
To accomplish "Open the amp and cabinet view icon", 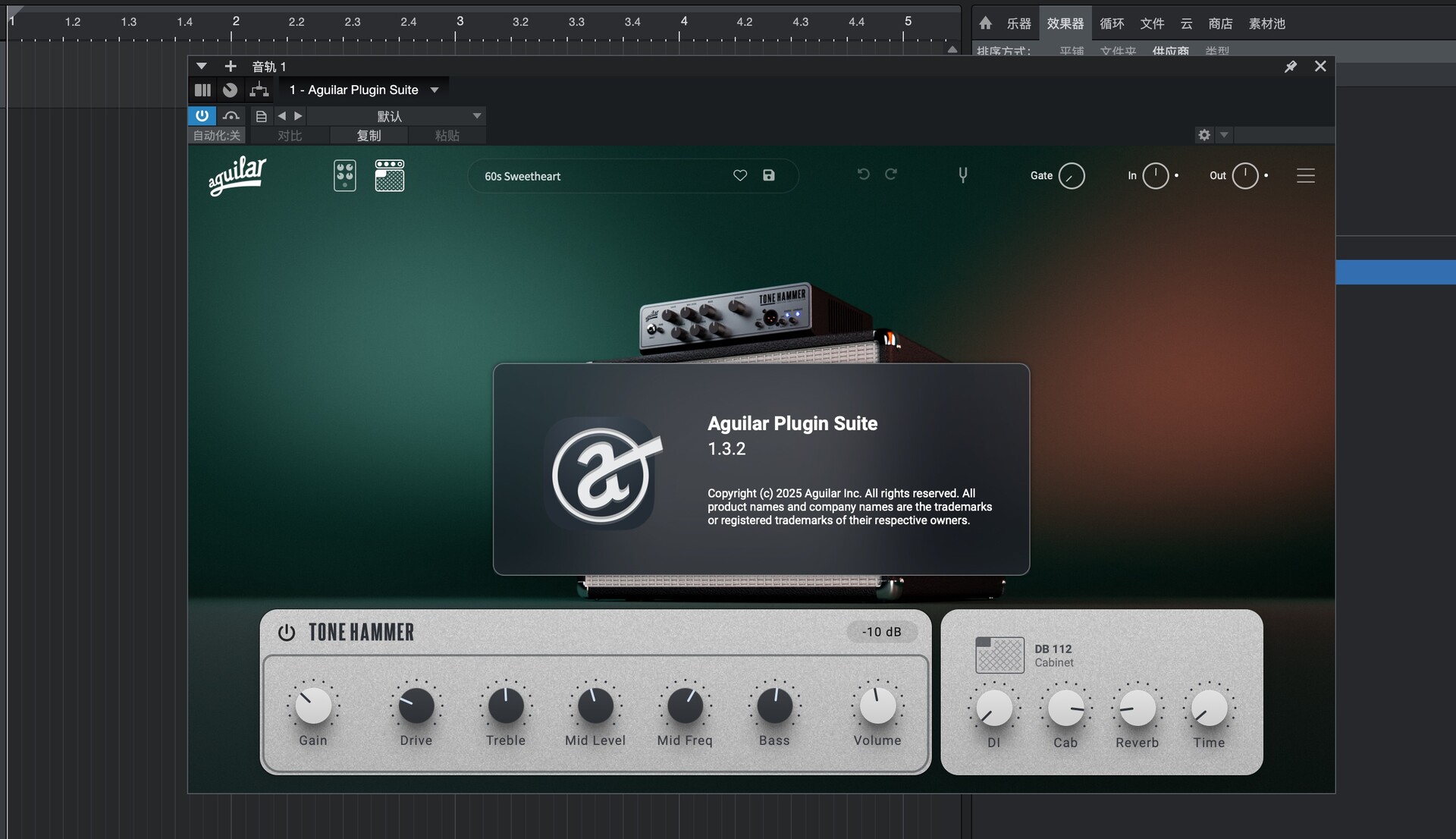I will 390,176.
